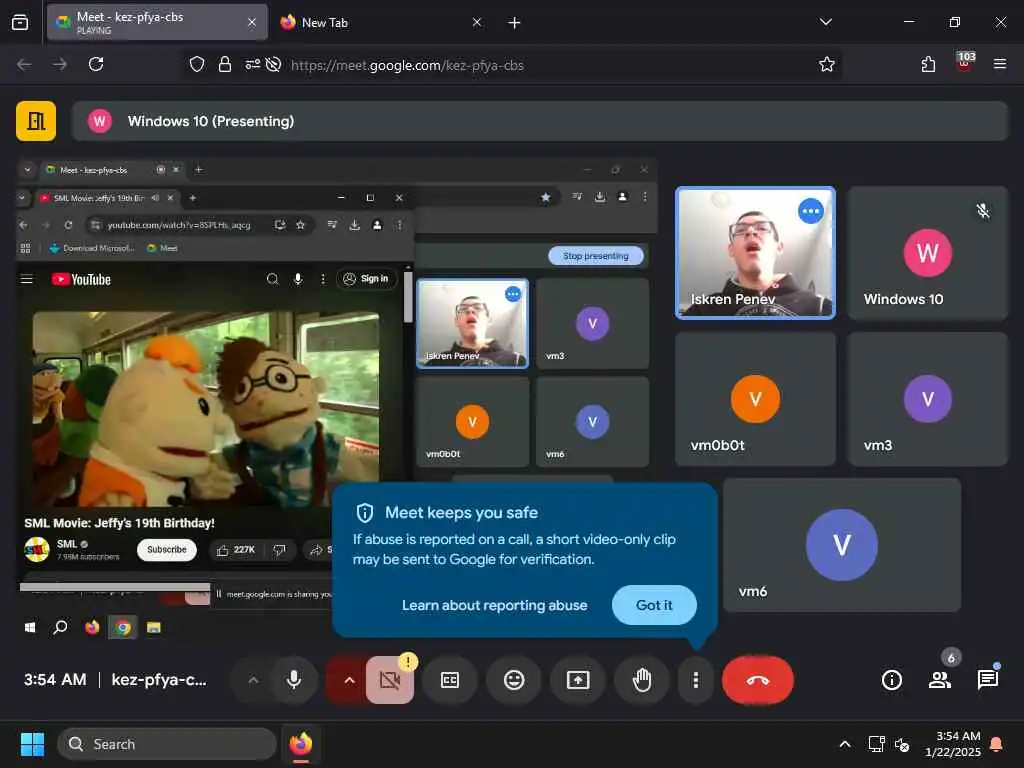Click Firefox icon in Windows taskbar
This screenshot has height=768, width=1024.
tap(301, 744)
